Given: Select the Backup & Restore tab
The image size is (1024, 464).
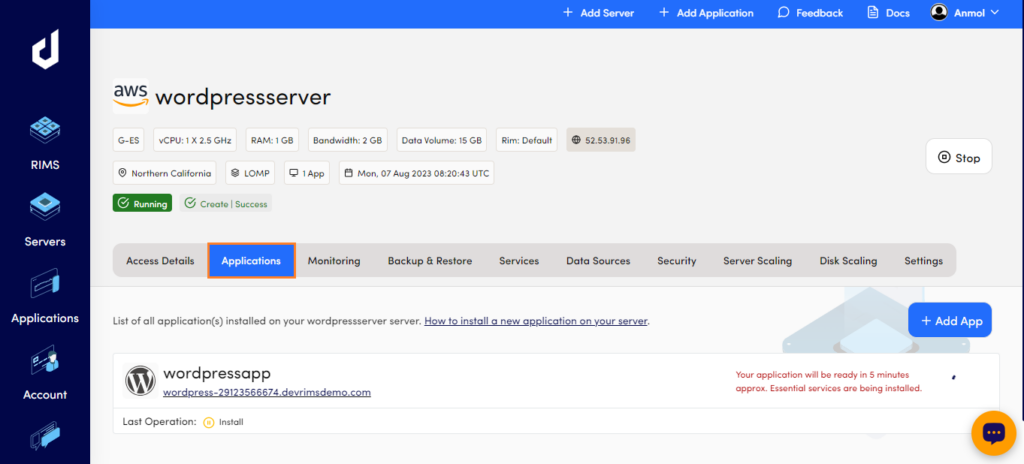Looking at the screenshot, I should [x=430, y=261].
